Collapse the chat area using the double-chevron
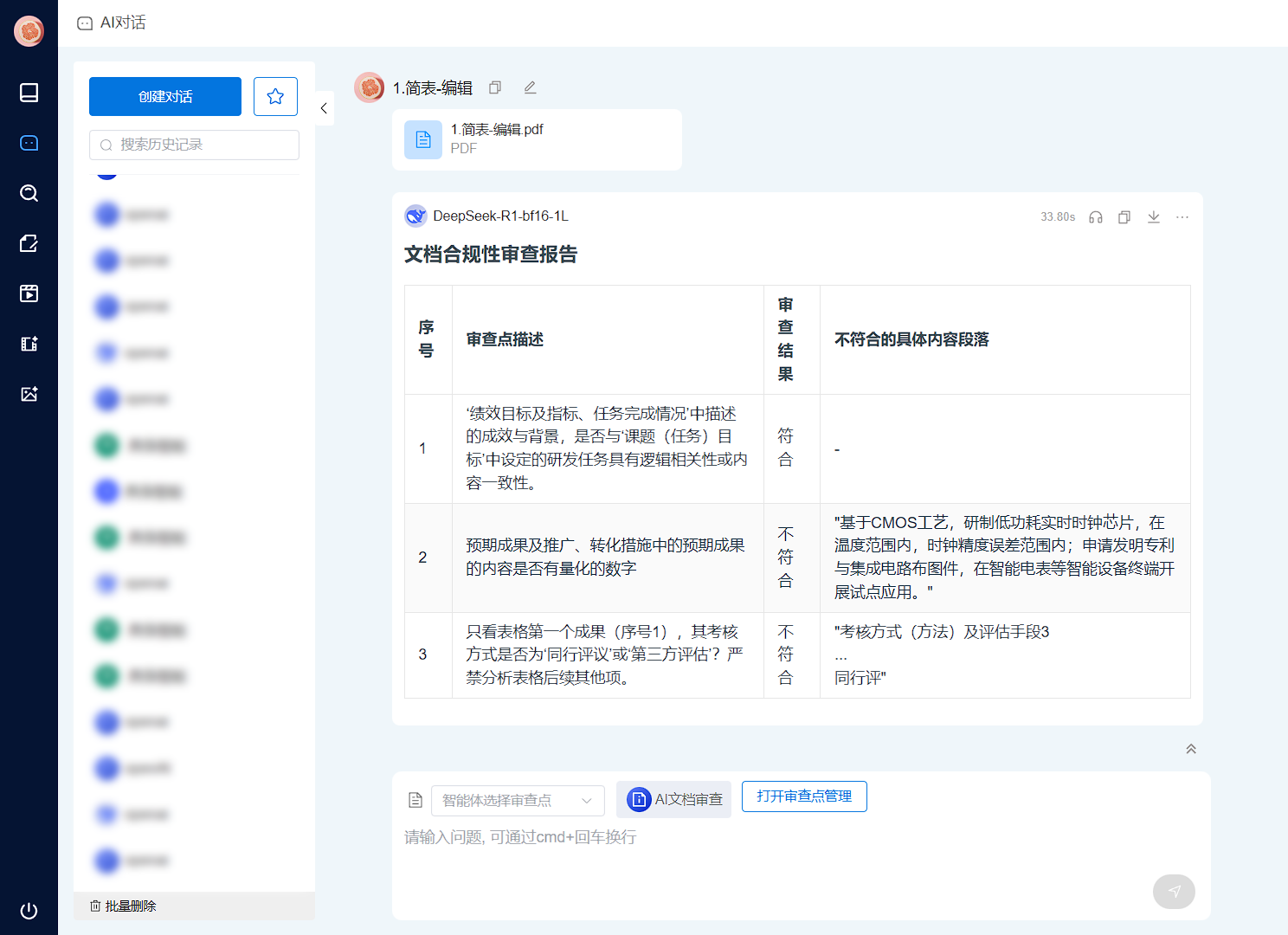Viewport: 1288px width, 935px height. click(x=1191, y=748)
